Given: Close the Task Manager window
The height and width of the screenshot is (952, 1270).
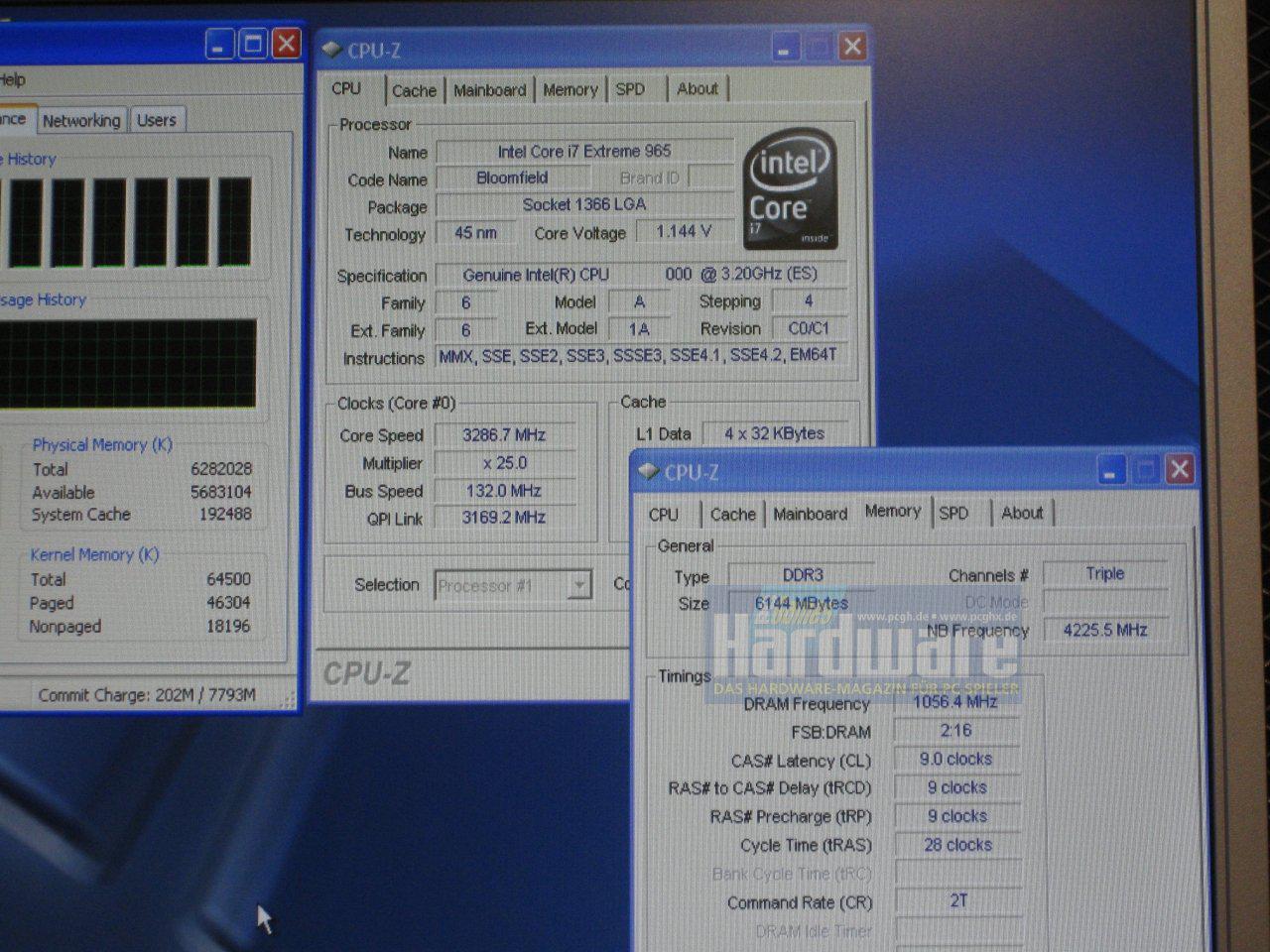Looking at the screenshot, I should point(286,44).
